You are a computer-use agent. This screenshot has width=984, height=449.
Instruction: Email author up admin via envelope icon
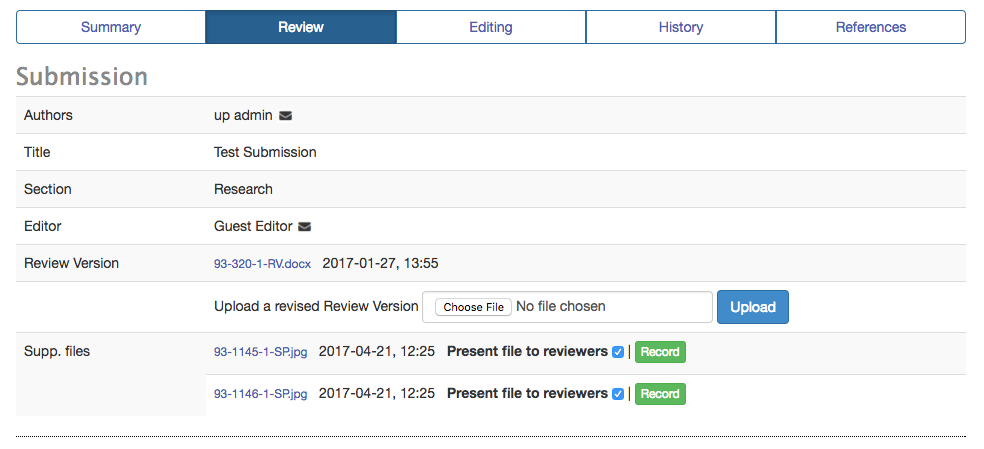click(x=286, y=116)
